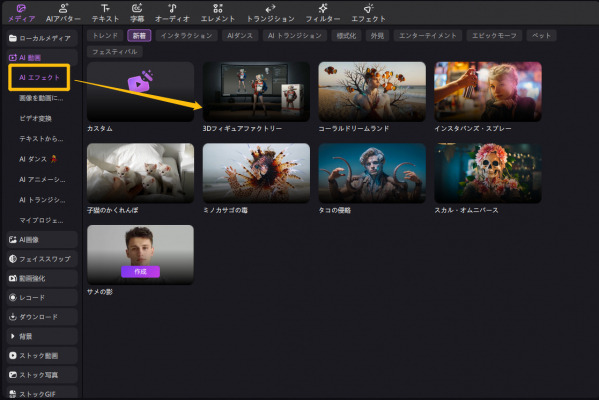Open the 字幕 subtitles icon

[137, 8]
